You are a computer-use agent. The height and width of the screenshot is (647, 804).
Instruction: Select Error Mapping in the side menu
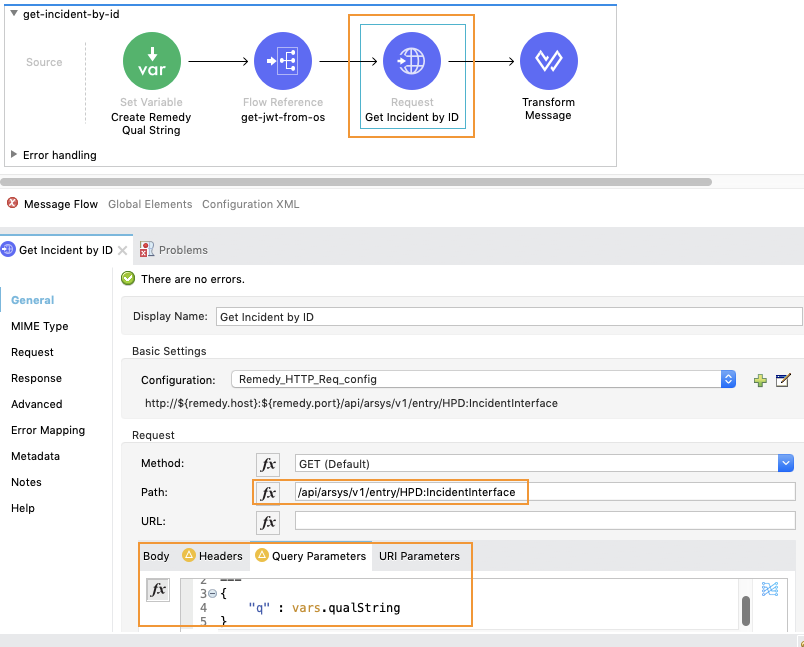[48, 430]
